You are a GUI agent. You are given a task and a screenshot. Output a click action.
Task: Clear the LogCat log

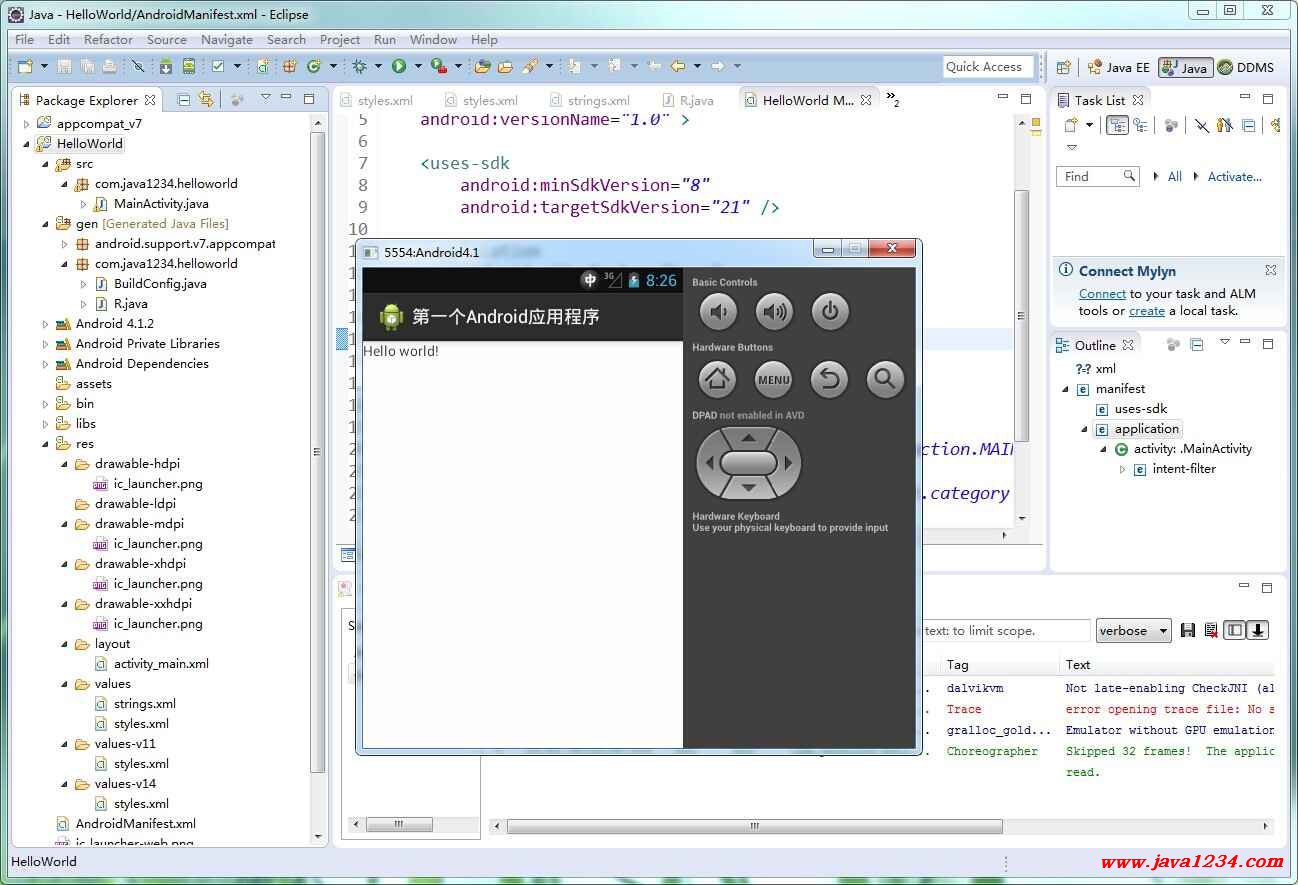1211,630
